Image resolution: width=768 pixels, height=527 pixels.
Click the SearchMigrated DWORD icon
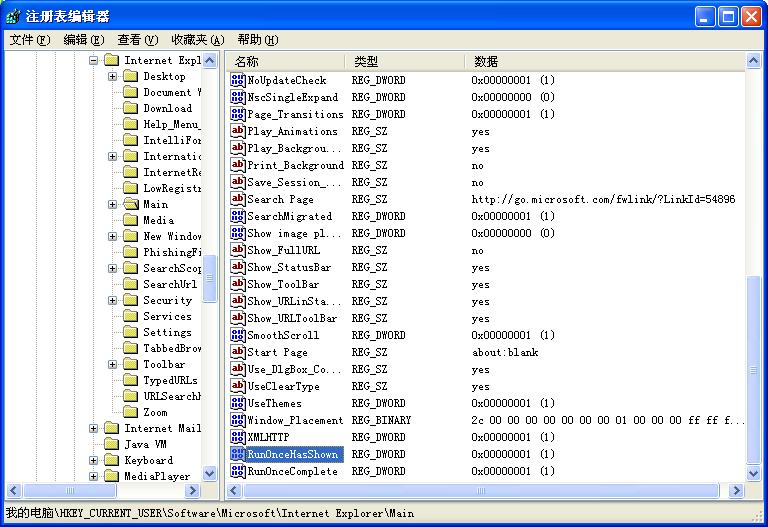click(x=238, y=216)
